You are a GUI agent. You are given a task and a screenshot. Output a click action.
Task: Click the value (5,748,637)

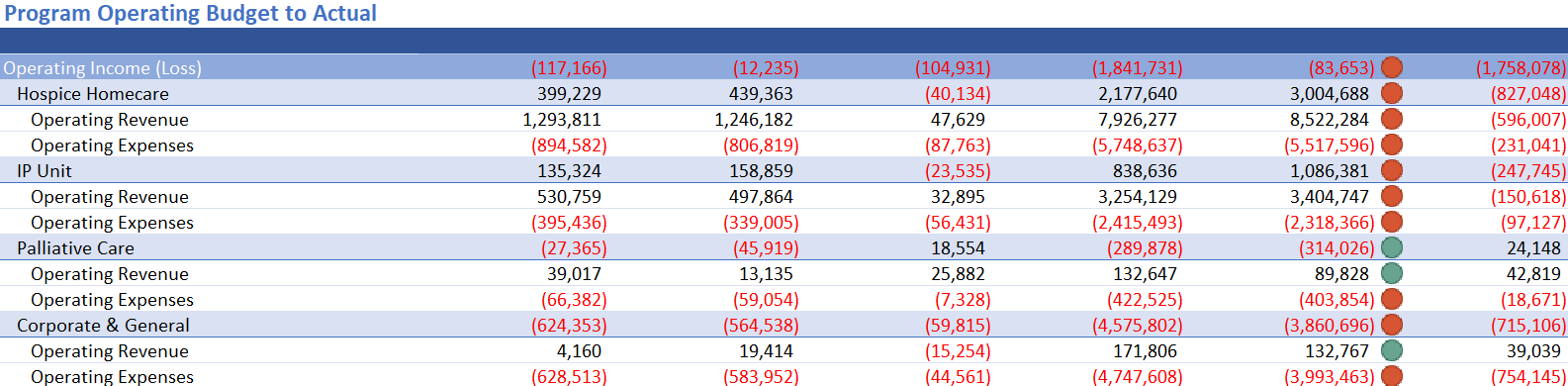click(x=1137, y=145)
